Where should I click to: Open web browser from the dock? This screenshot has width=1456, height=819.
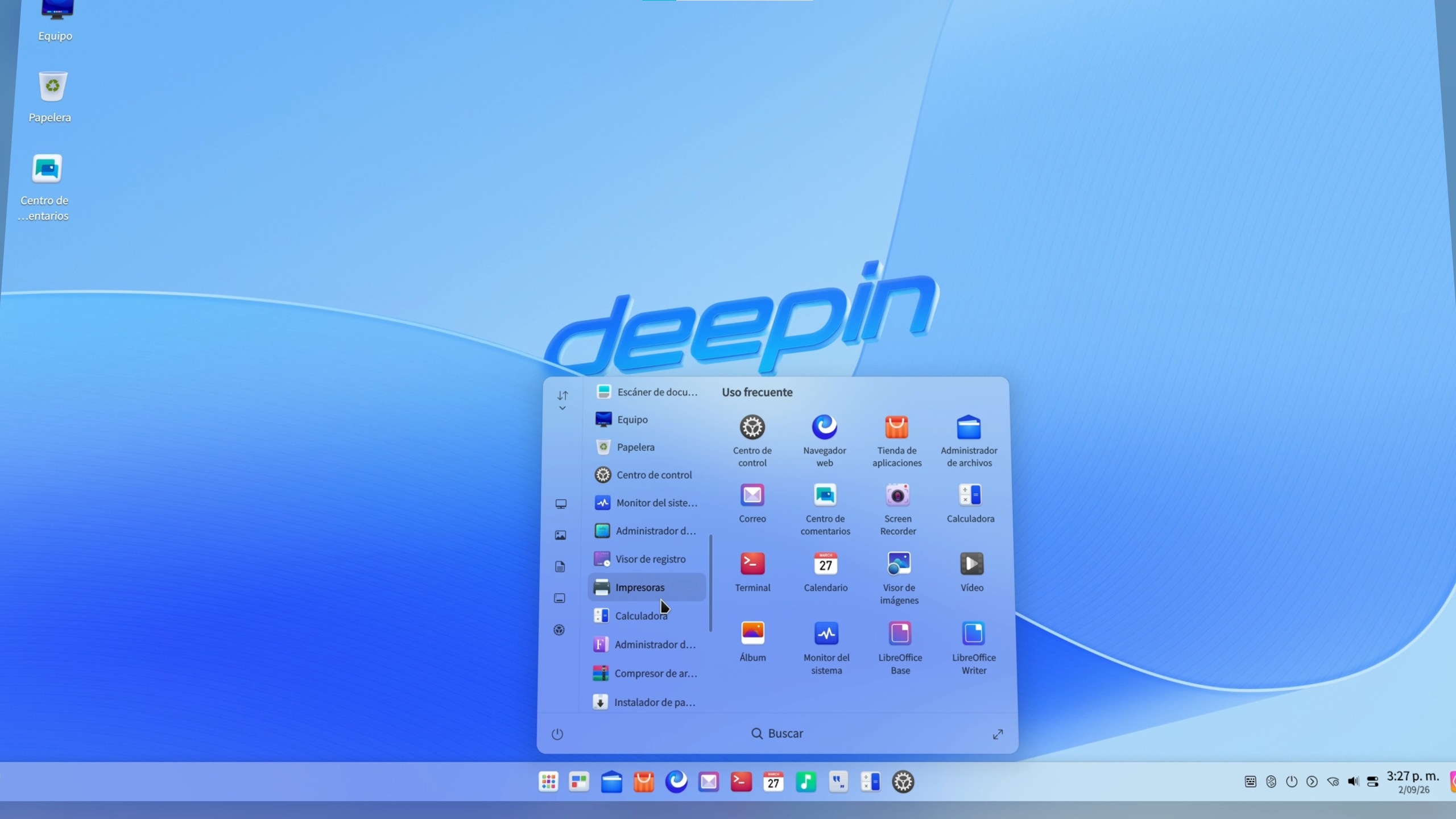[676, 782]
